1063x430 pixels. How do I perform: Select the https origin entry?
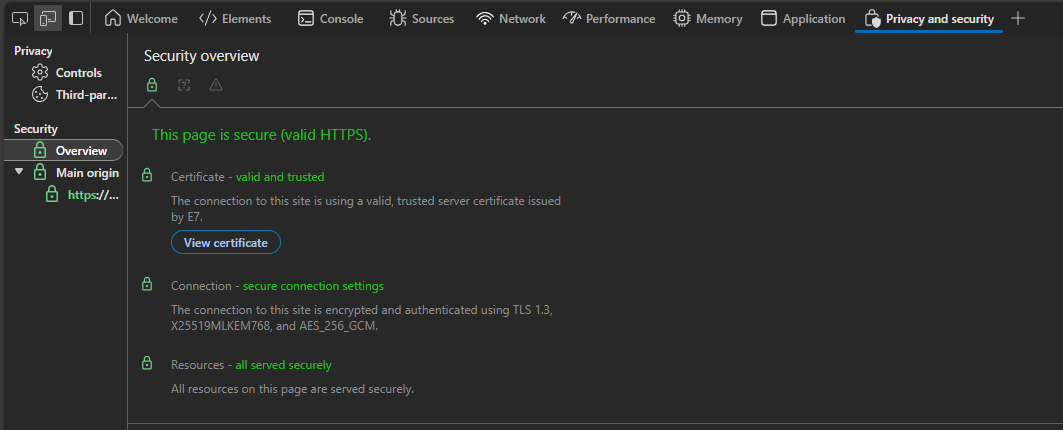pyautogui.click(x=92, y=195)
